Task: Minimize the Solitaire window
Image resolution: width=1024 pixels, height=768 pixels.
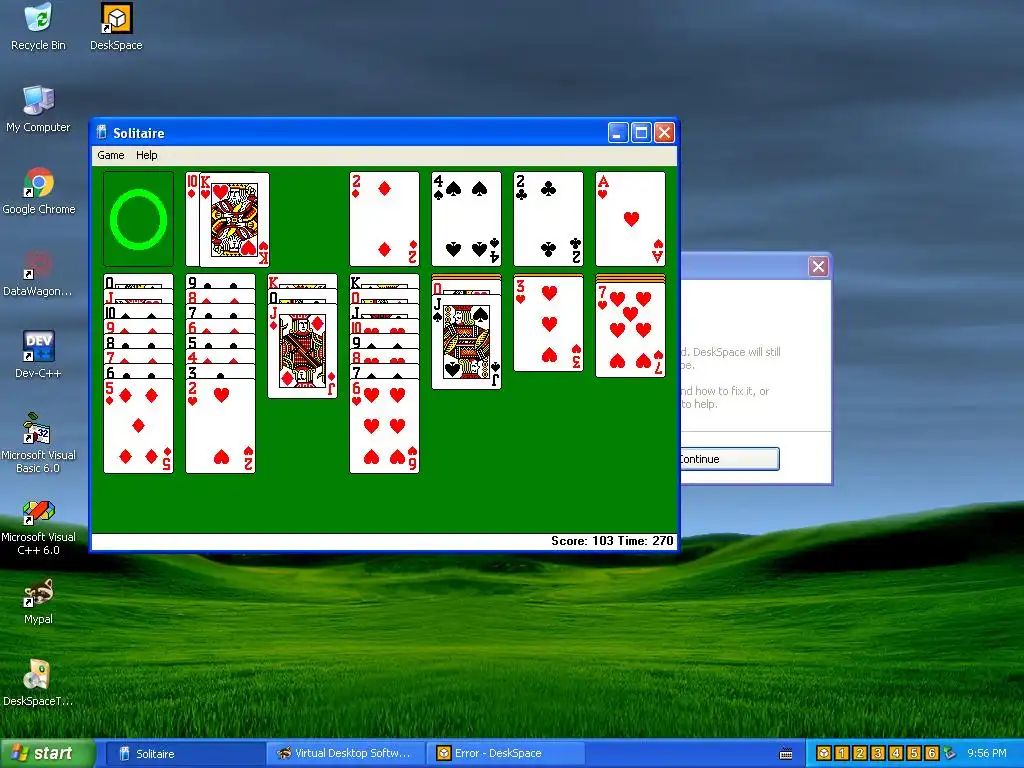Action: pyautogui.click(x=618, y=133)
